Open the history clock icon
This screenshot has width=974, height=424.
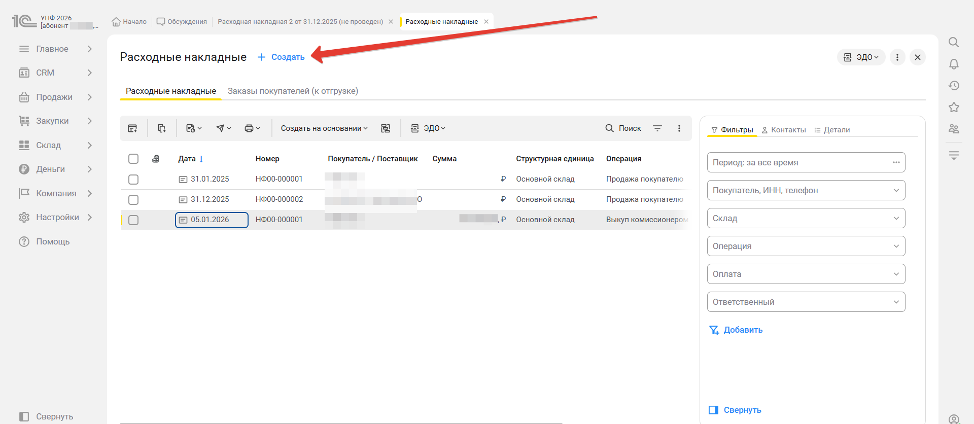click(x=954, y=85)
